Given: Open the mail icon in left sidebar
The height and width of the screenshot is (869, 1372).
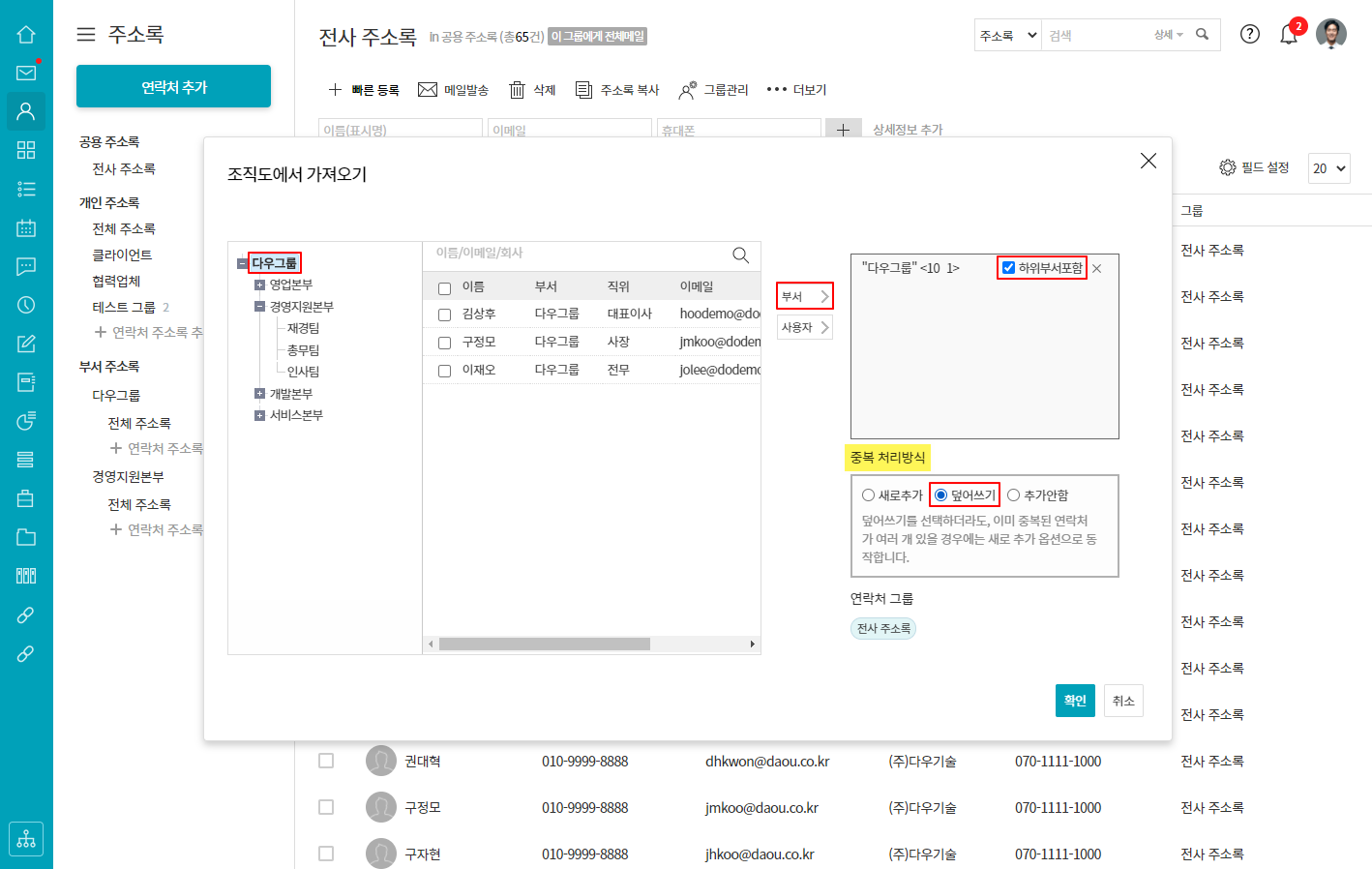Looking at the screenshot, I should coord(26,73).
